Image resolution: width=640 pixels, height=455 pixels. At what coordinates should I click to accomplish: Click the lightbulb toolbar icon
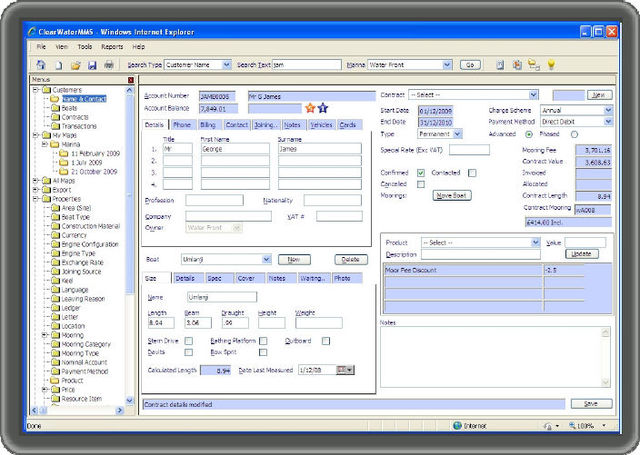[x=551, y=64]
